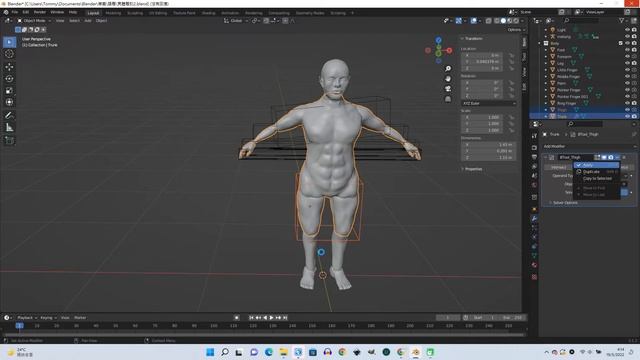Open the Global transform orientation dropdown
Screen dimensions: 640x360
coord(236,20)
